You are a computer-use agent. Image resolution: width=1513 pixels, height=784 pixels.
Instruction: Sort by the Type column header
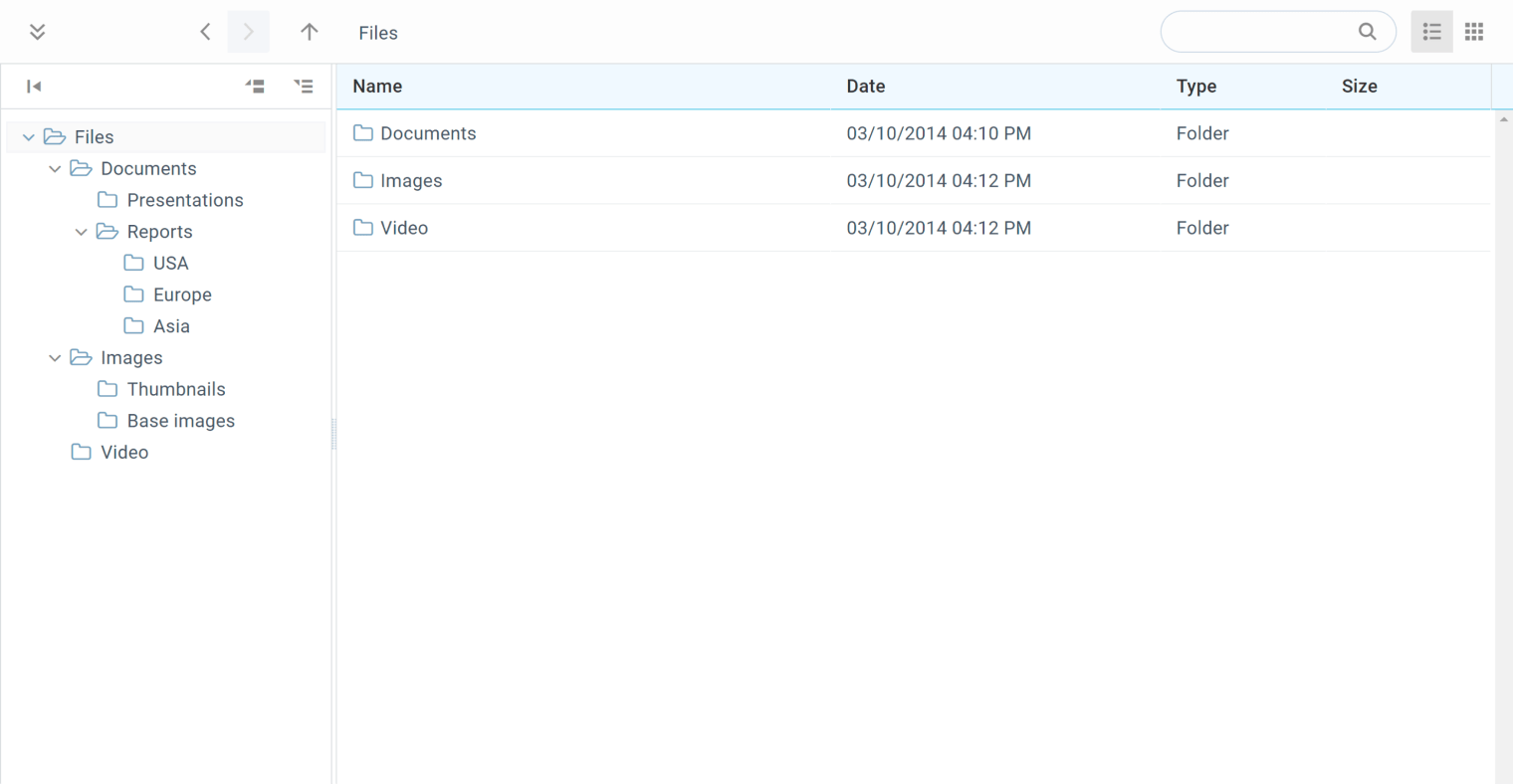coord(1243,87)
